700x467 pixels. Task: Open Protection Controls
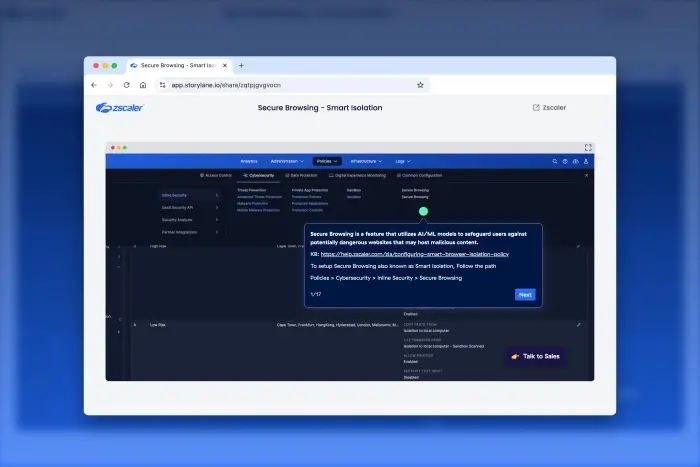307,210
